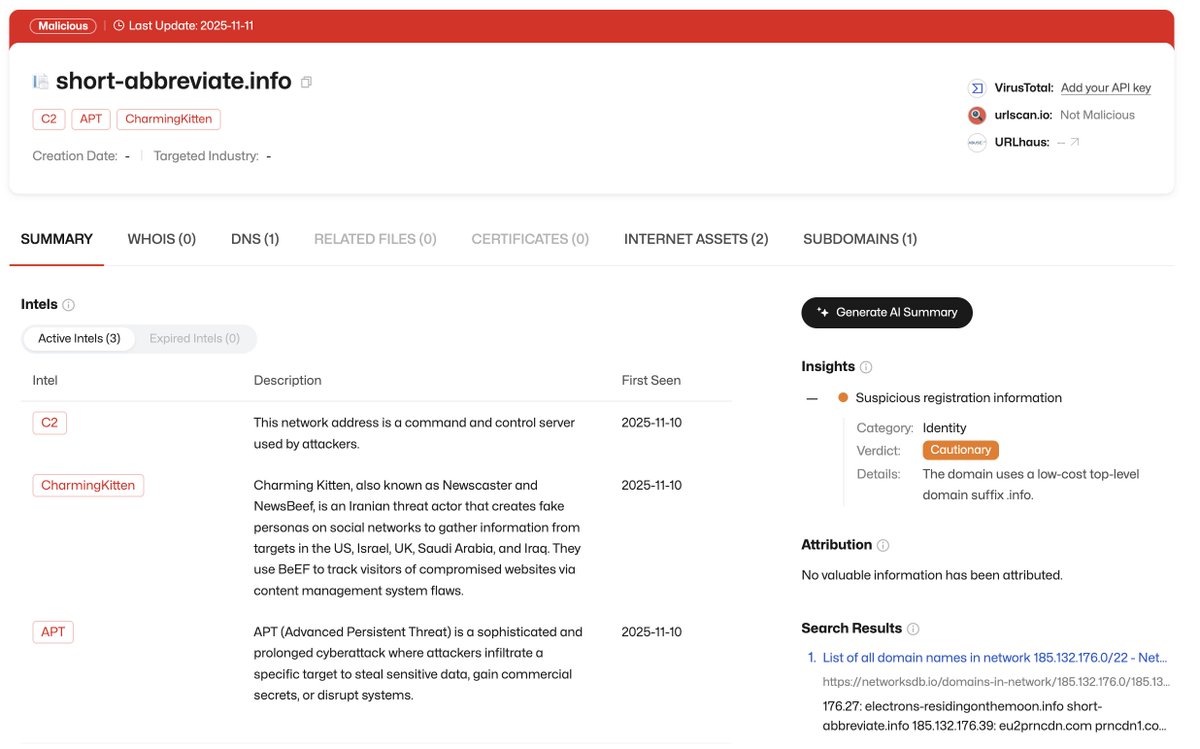Open the INTERNET ASSETS (2) tab
Viewport: 1200px width, 749px height.
coord(696,239)
